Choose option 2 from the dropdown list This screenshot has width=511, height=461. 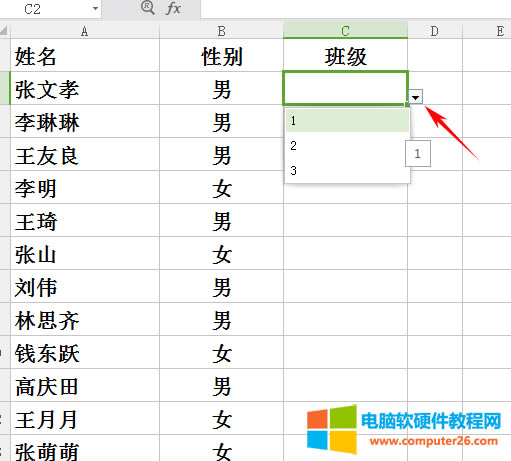pos(347,146)
